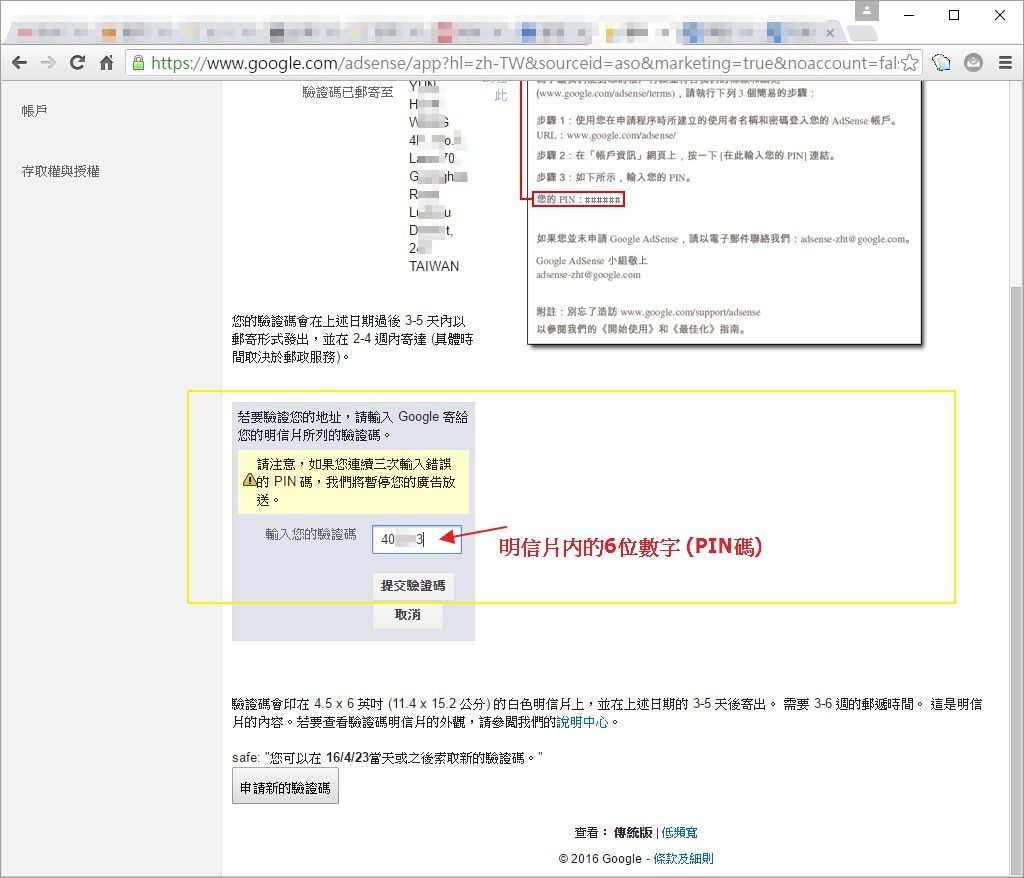Go back with the browser back arrow
This screenshot has width=1024, height=878.
click(20, 63)
